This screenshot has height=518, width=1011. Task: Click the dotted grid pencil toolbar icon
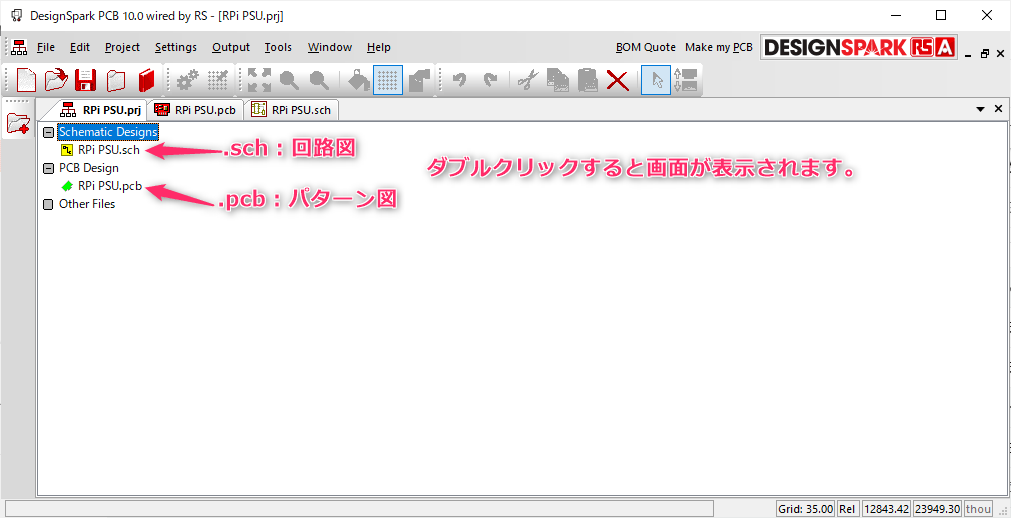coord(219,81)
